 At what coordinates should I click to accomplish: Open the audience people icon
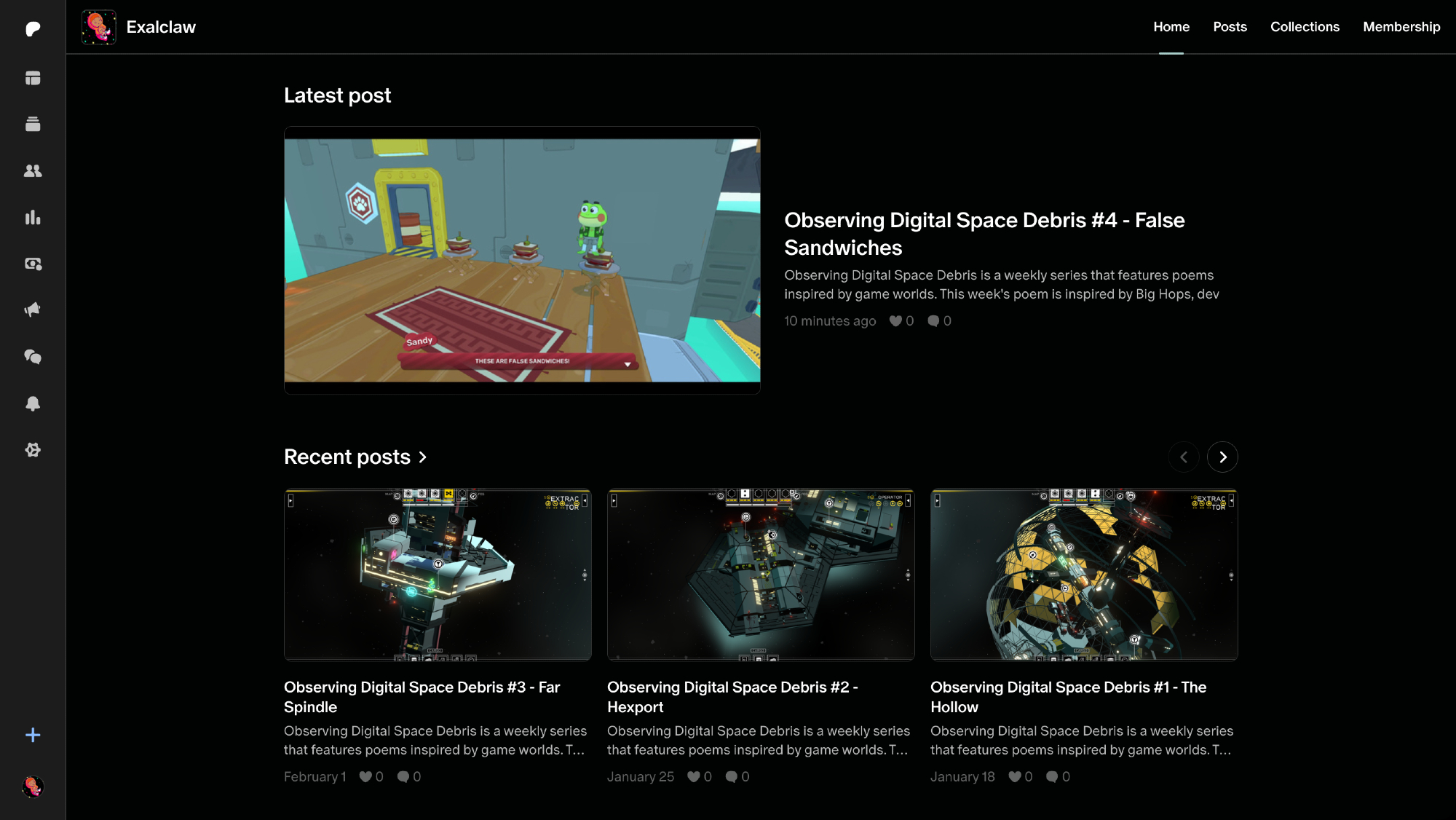[33, 171]
